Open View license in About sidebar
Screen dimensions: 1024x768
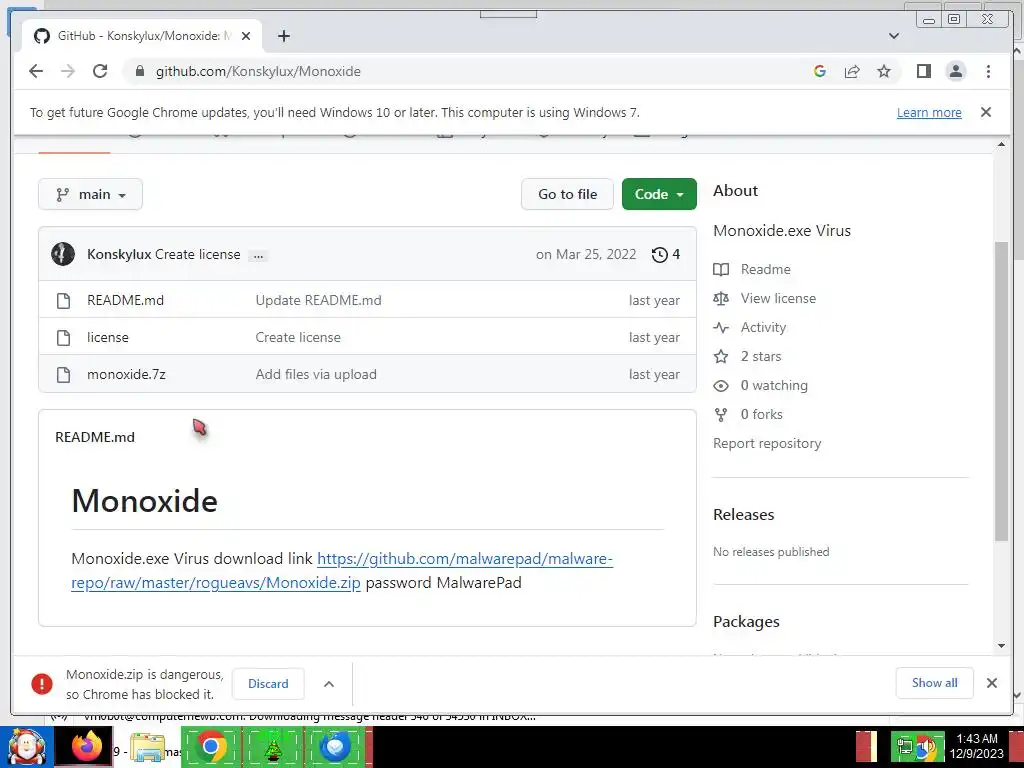[778, 298]
